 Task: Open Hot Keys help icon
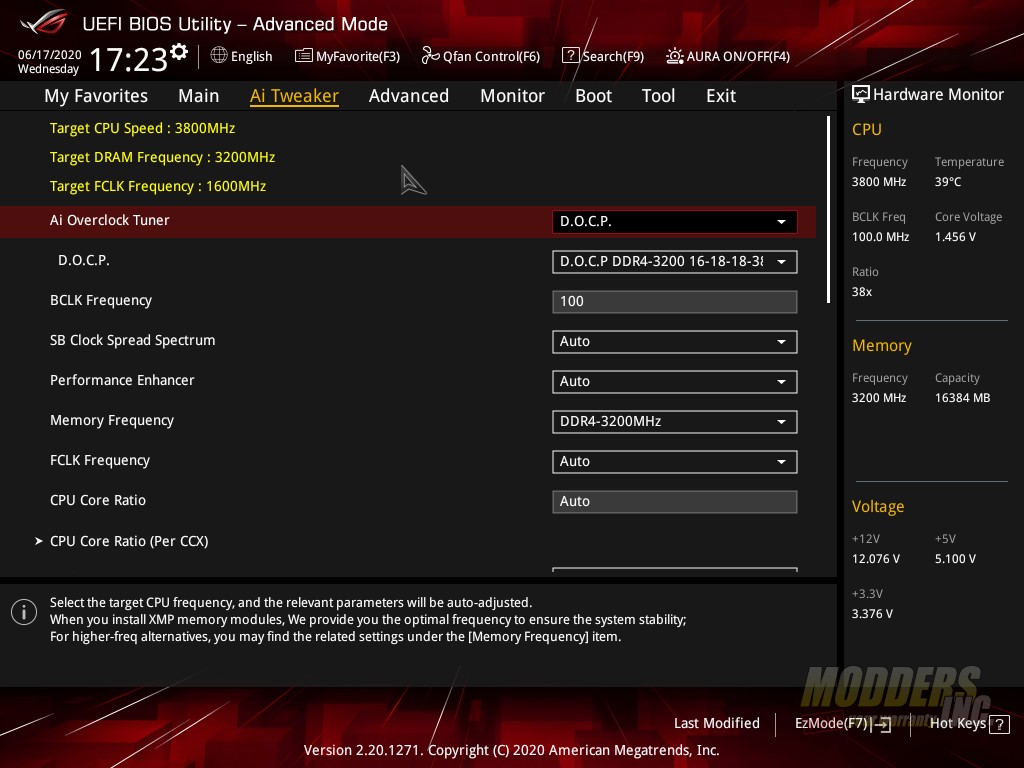pyautogui.click(x=998, y=724)
